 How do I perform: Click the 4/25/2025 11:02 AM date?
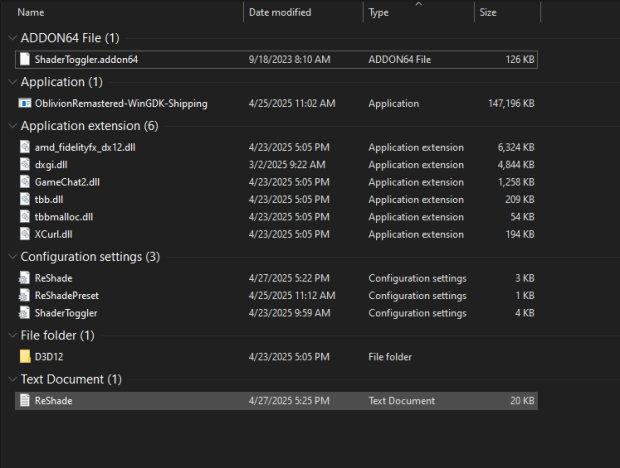coord(292,103)
